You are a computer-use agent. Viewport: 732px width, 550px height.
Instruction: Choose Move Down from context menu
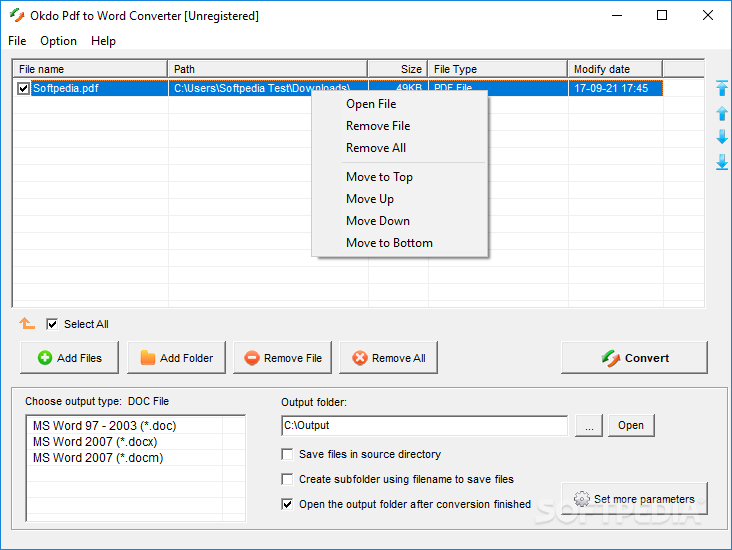tap(400, 221)
